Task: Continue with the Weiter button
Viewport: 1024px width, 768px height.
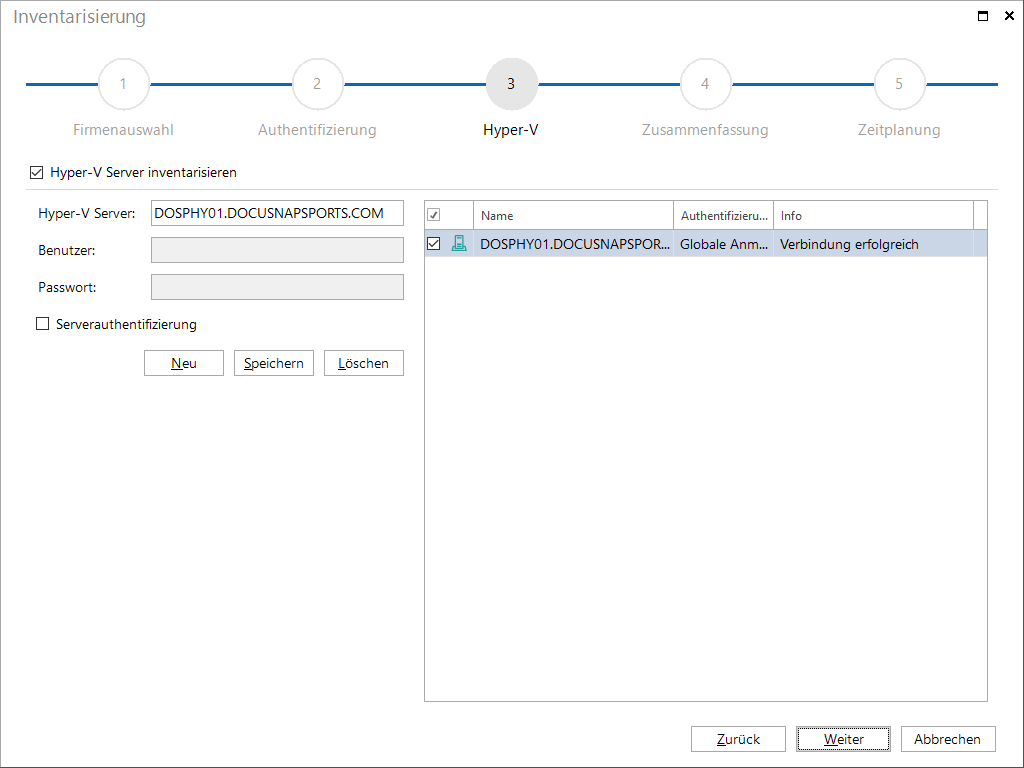Action: point(843,739)
